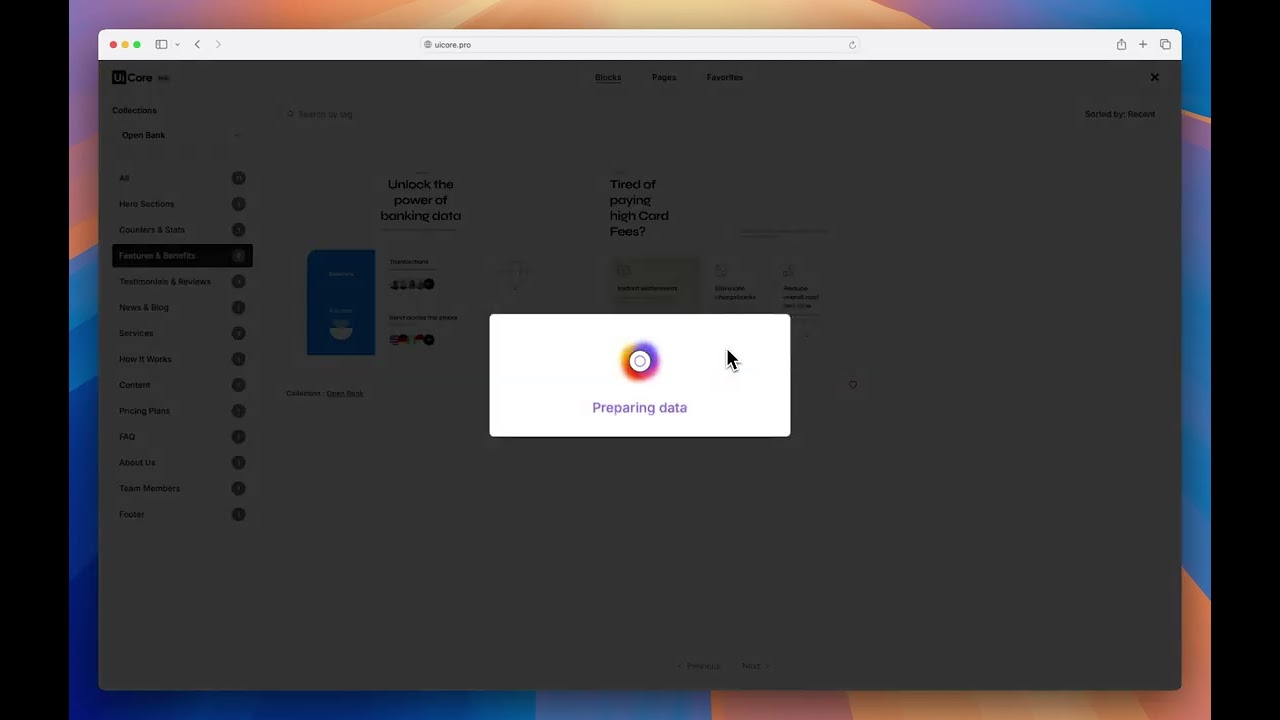The height and width of the screenshot is (720, 1280).
Task: Show the tab overview icon
Action: coord(1165,44)
